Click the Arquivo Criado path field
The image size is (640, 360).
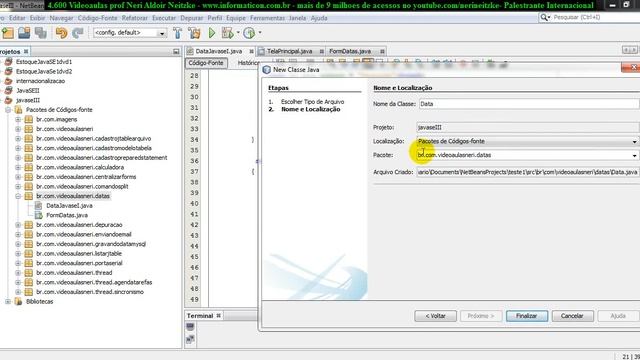pos(527,172)
